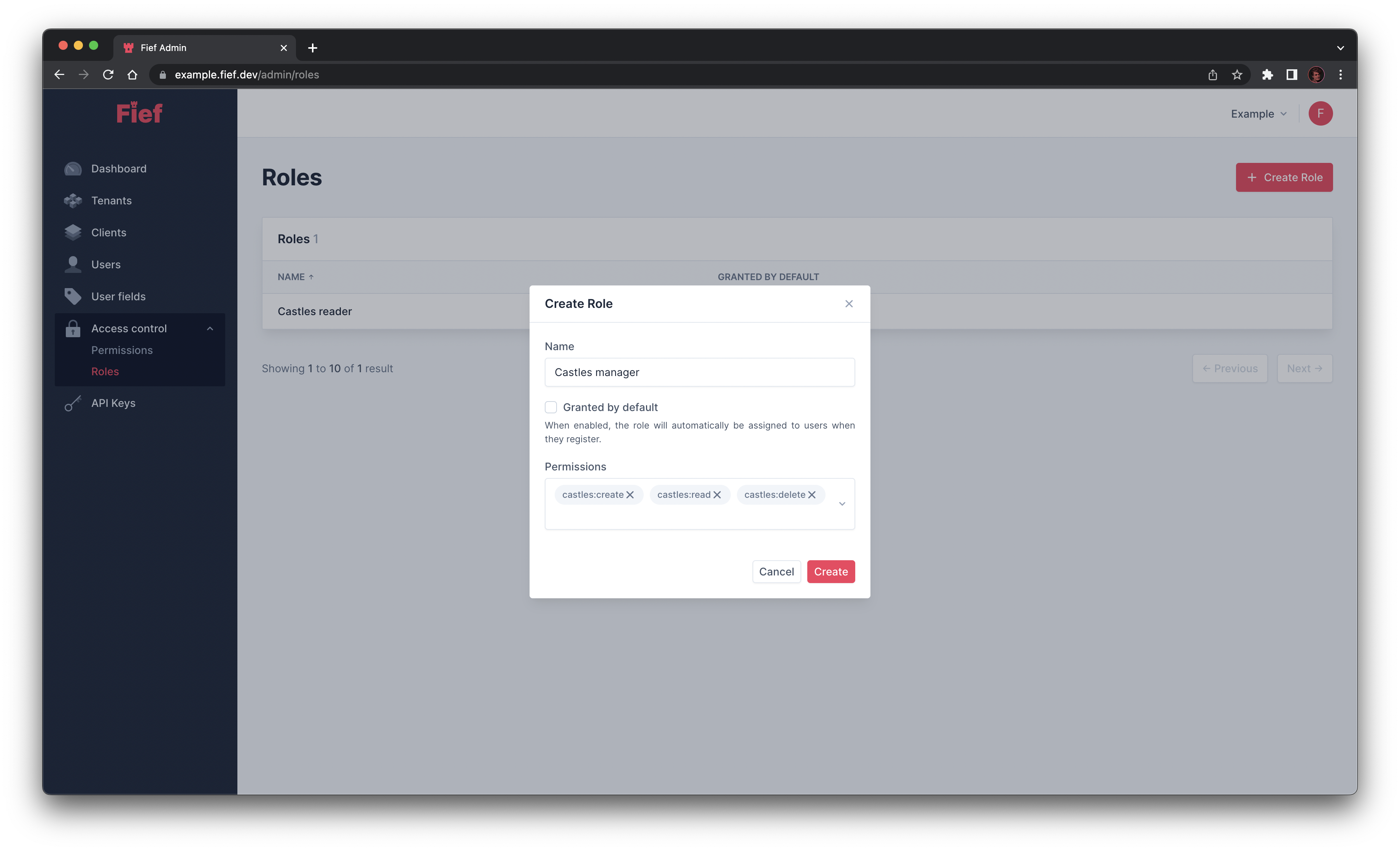Collapse the Access control menu group
Screen dimensions: 1400x851
click(x=210, y=328)
